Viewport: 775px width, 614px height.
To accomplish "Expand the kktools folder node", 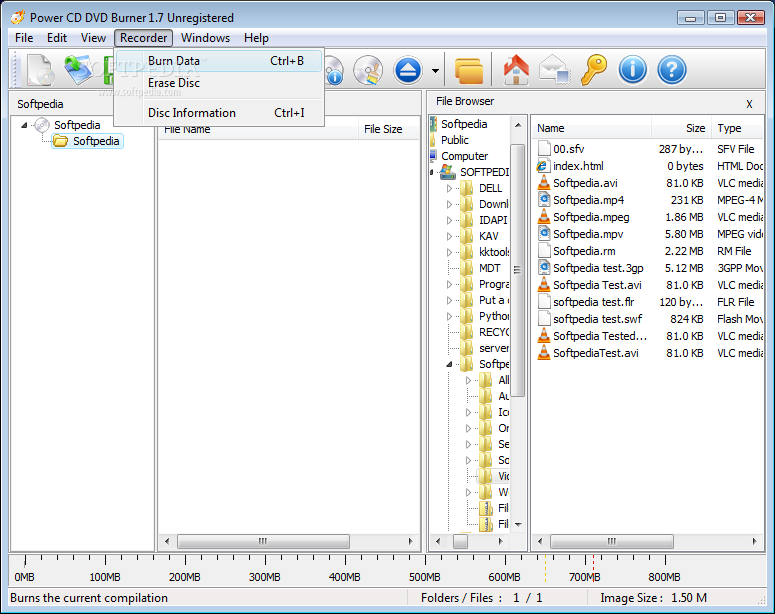I will 449,252.
